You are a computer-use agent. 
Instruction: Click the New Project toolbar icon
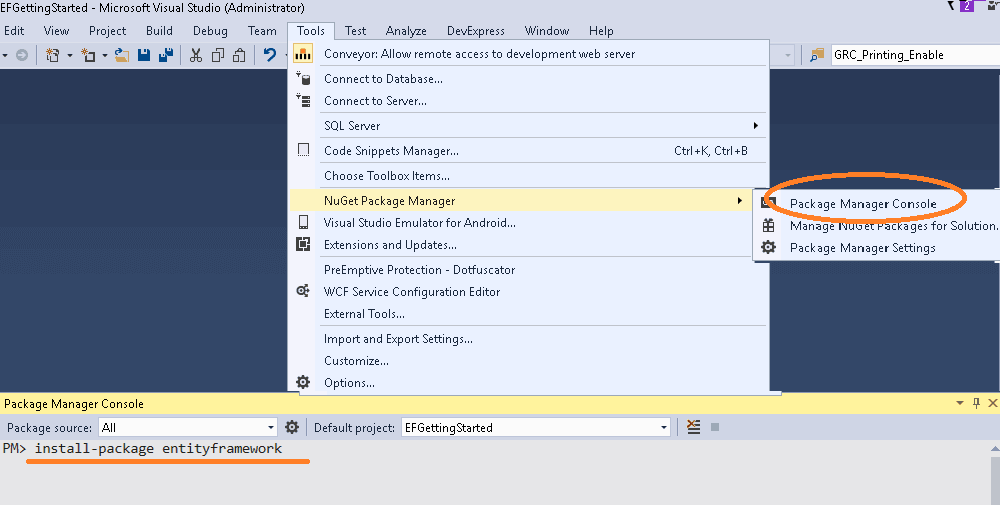click(53, 55)
